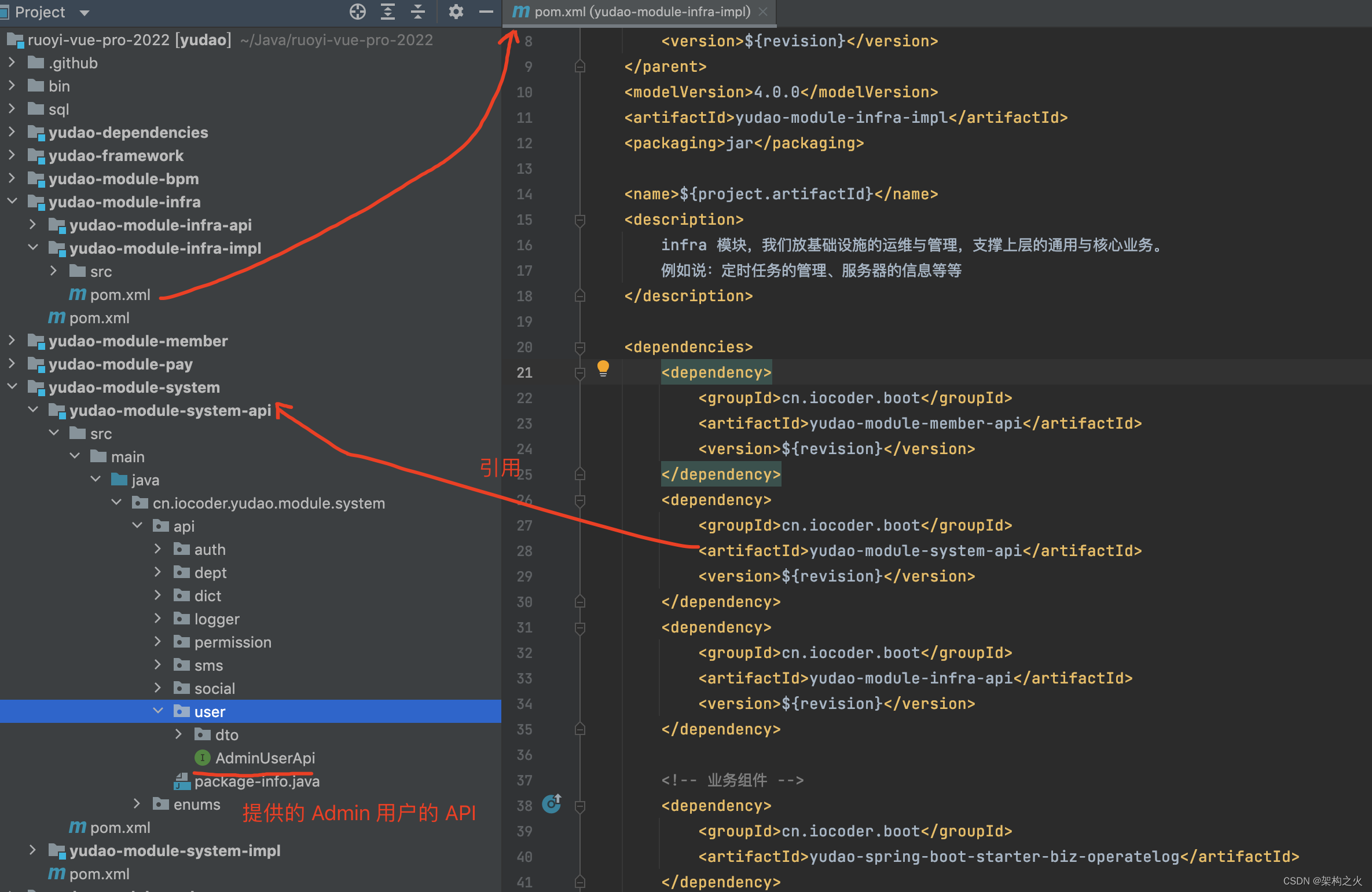
Task: Click the locate/select opened file icon
Action: (358, 12)
